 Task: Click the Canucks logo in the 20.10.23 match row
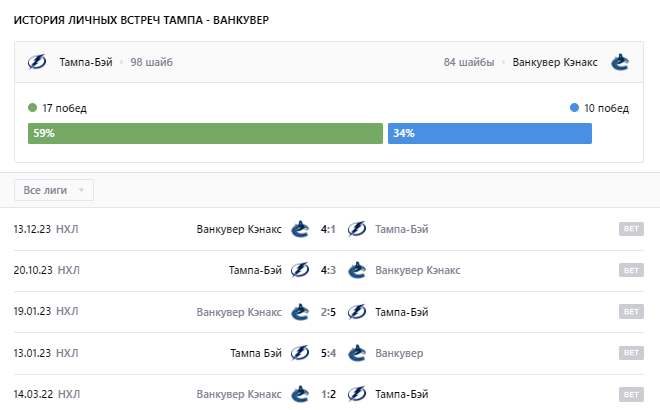[357, 270]
